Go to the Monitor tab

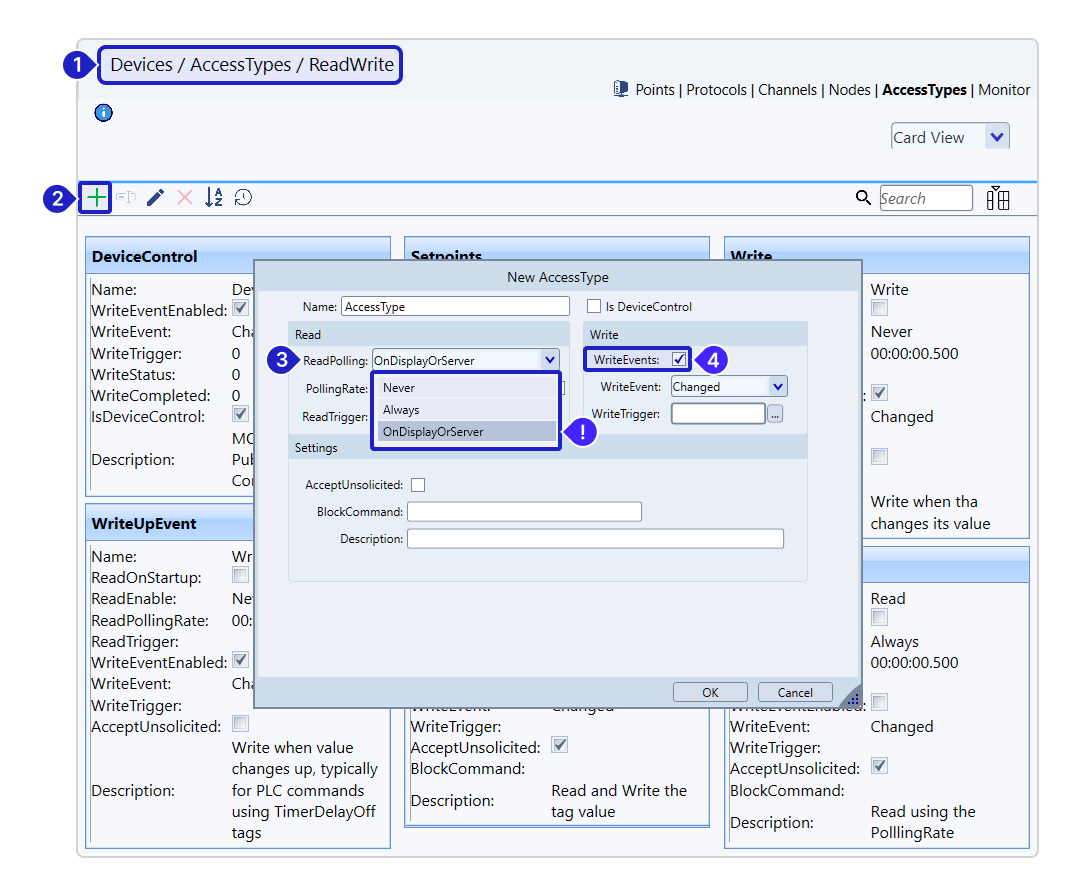[1004, 90]
